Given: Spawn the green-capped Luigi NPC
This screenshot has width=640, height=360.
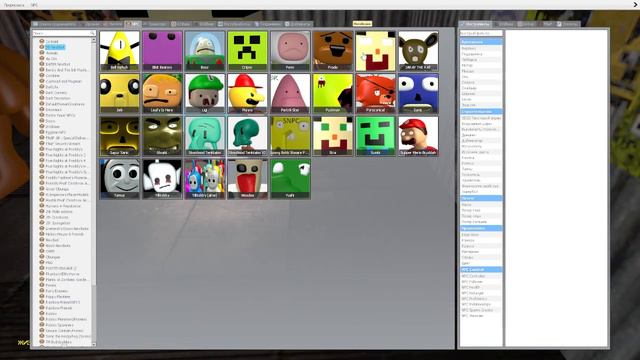Looking at the screenshot, I should point(205,93).
